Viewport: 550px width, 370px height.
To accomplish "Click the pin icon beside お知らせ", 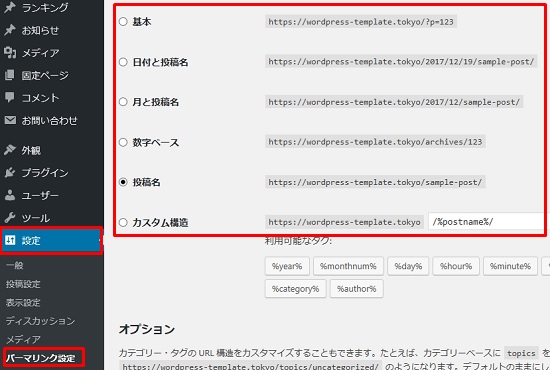I will point(10,30).
